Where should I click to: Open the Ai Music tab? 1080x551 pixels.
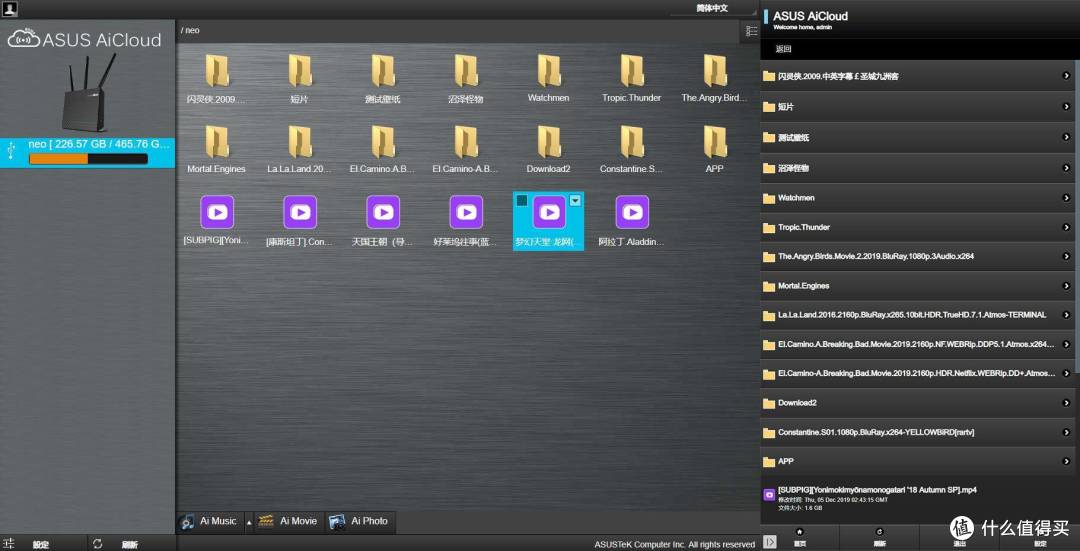tap(209, 521)
